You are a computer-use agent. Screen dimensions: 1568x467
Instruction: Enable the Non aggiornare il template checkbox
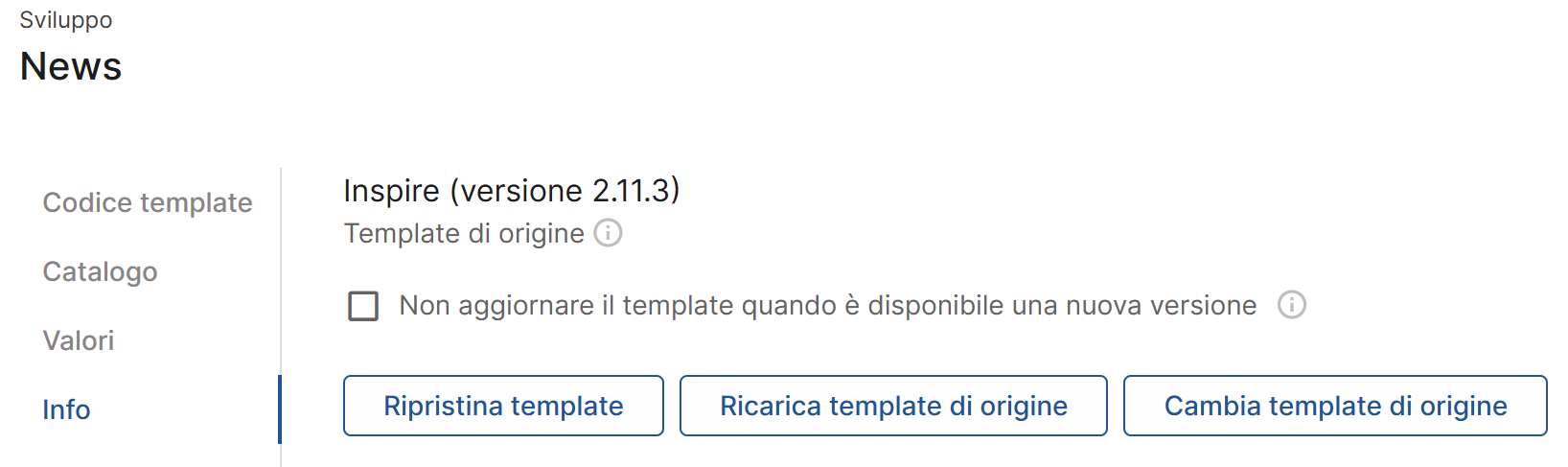click(x=363, y=306)
